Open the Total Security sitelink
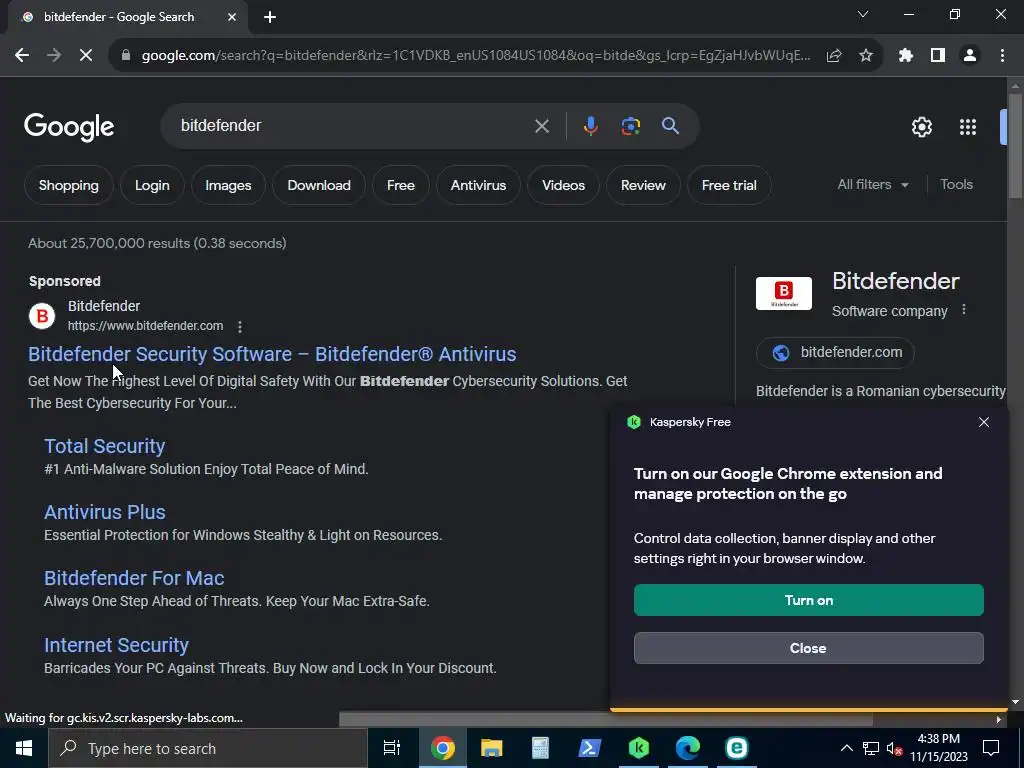1024x768 pixels. click(x=104, y=446)
